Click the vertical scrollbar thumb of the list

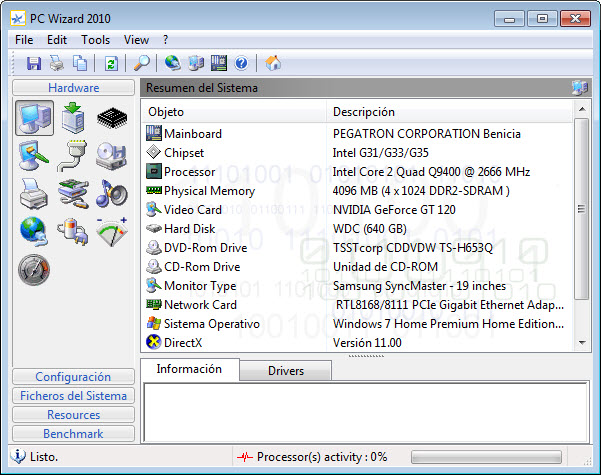coord(582,209)
